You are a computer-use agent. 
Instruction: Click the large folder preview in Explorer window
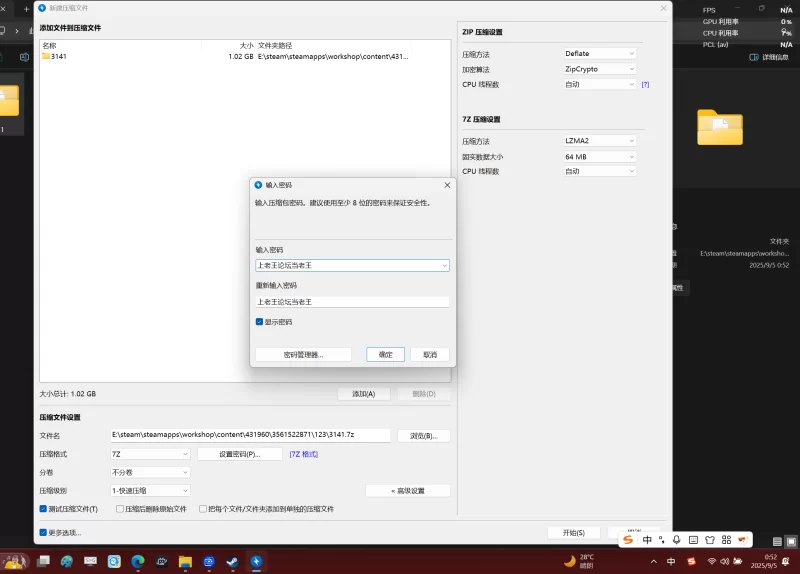pos(720,127)
